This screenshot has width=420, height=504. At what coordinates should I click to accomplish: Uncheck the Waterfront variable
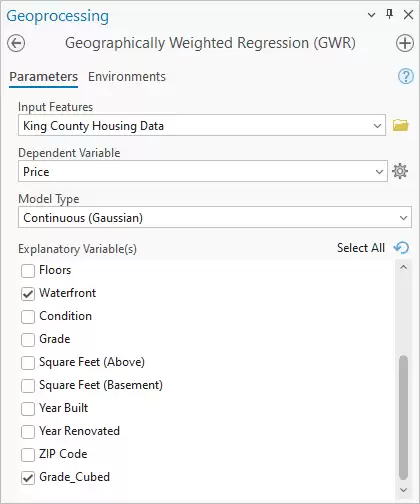pos(28,294)
